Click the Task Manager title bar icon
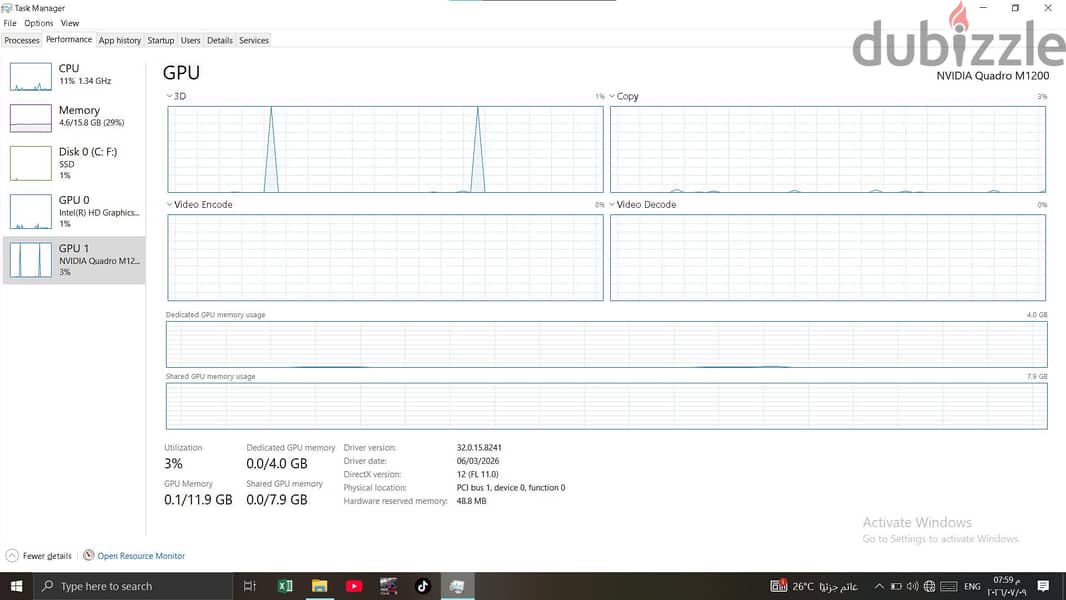The height and width of the screenshot is (600, 1066). pos(7,8)
